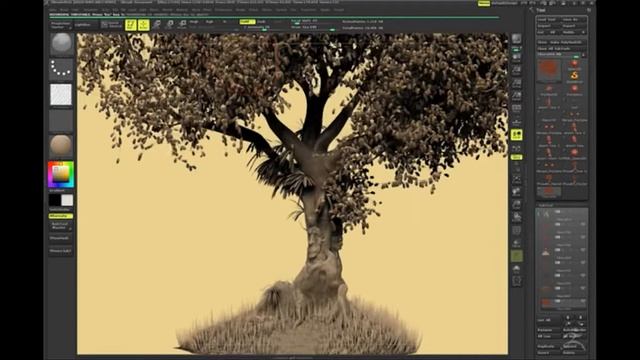Select the black secondary color swatch
Screen dimensions: 640x360
pos(55,200)
